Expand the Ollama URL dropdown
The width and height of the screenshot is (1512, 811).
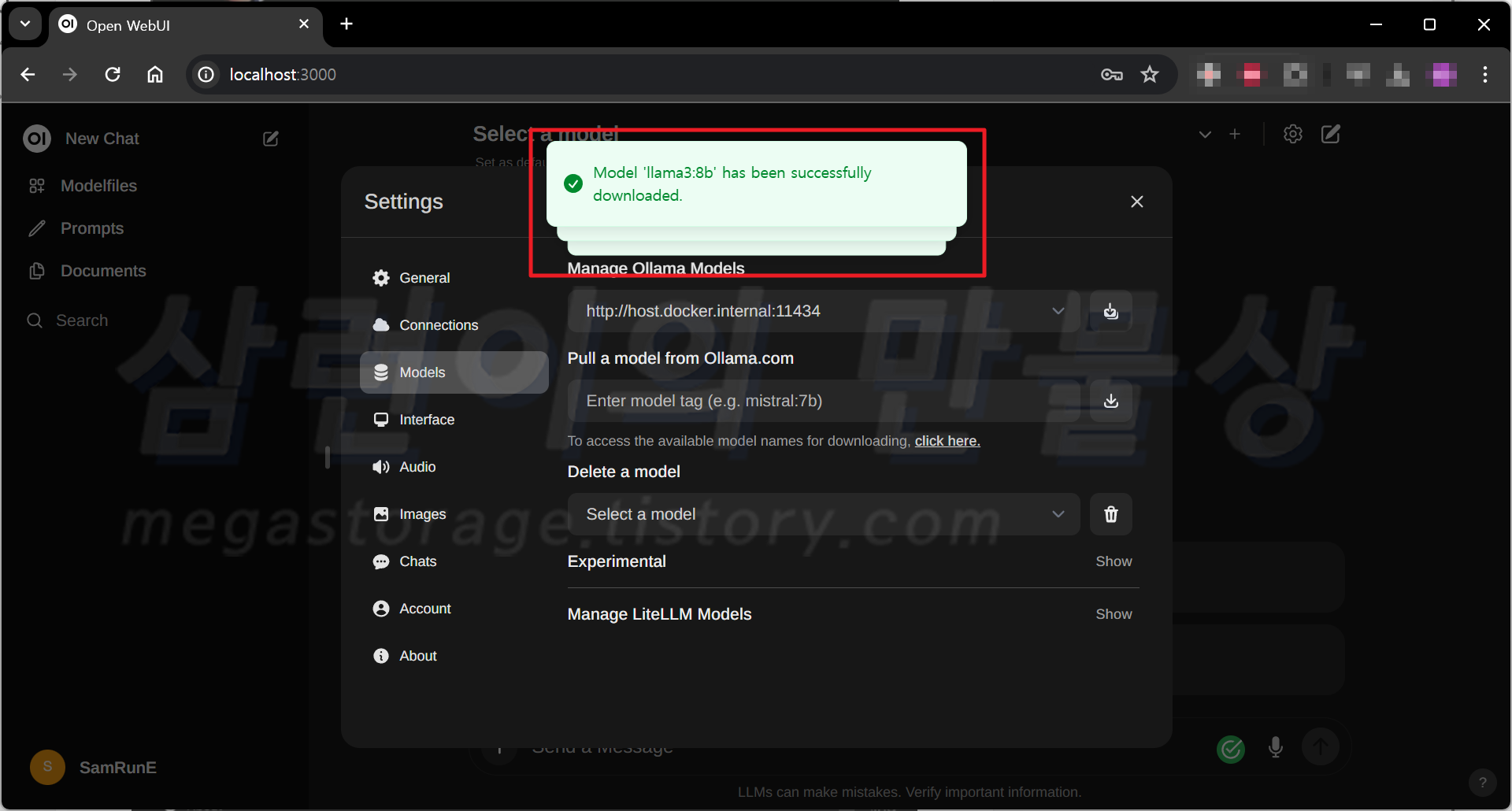[x=824, y=311]
